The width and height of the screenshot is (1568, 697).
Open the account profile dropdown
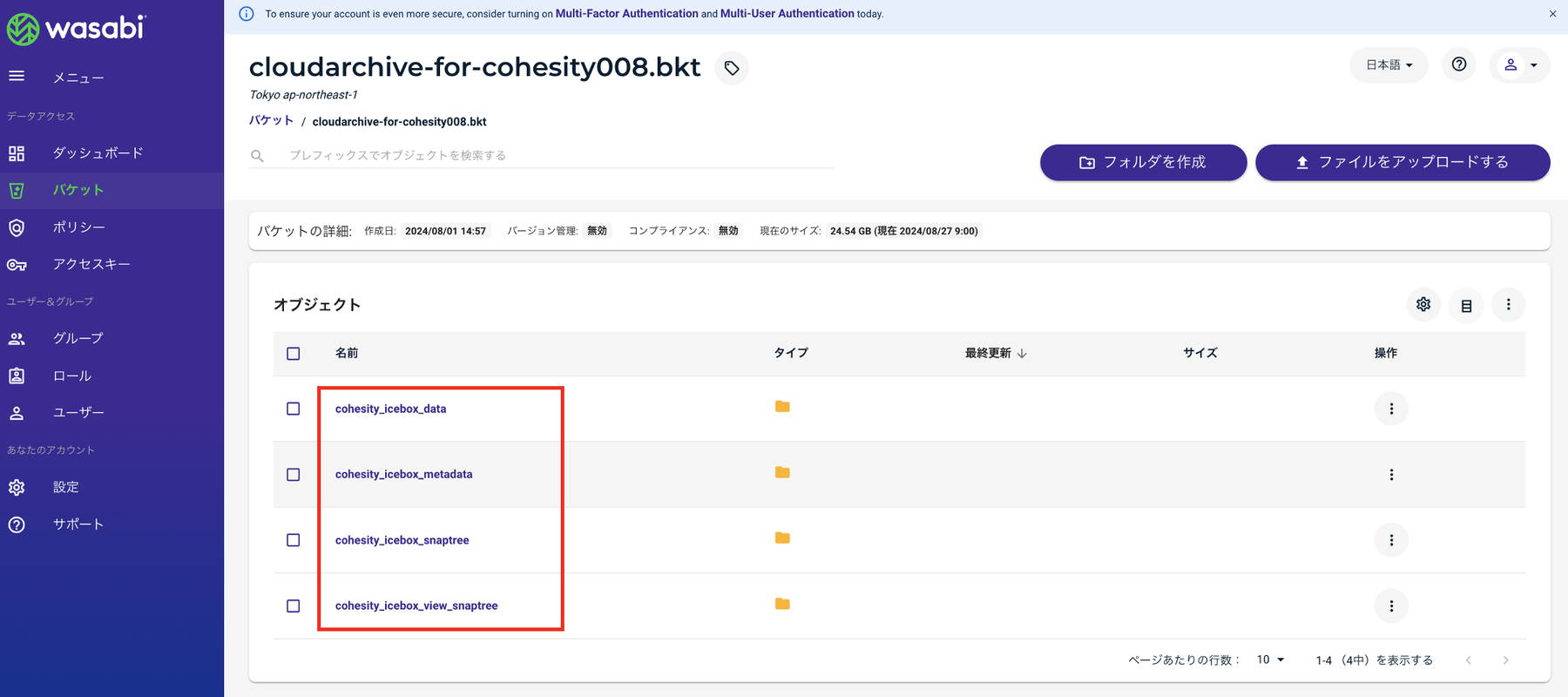click(x=1519, y=65)
